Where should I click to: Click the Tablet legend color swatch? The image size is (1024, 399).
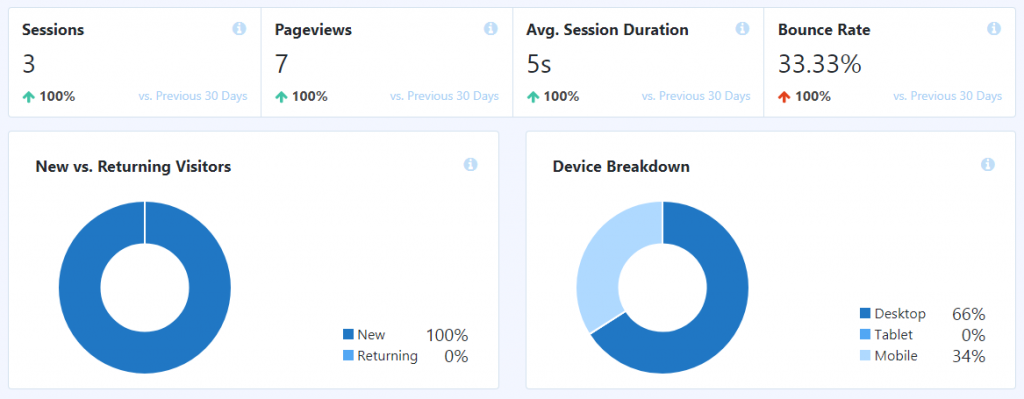tap(865, 335)
